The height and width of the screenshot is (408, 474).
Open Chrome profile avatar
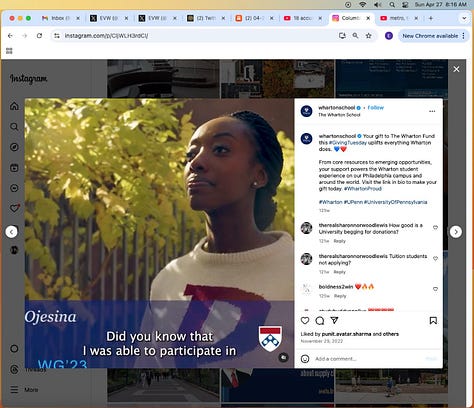pyautogui.click(x=389, y=36)
